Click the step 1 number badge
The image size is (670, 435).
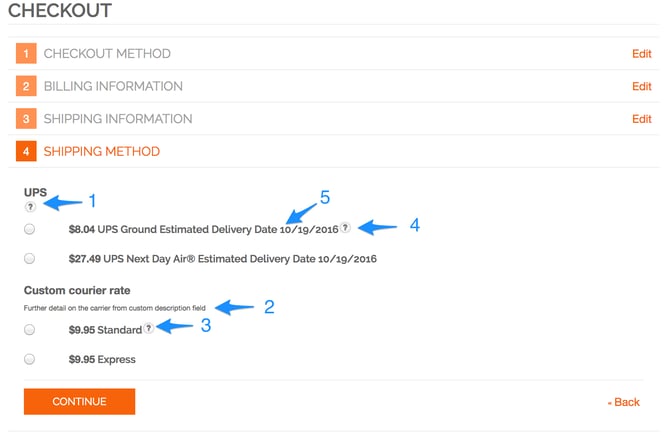click(26, 54)
